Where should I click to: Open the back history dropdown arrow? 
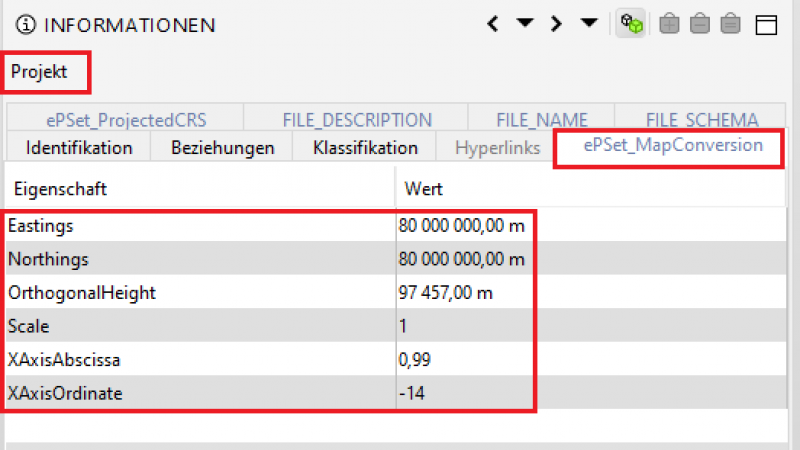pyautogui.click(x=524, y=24)
